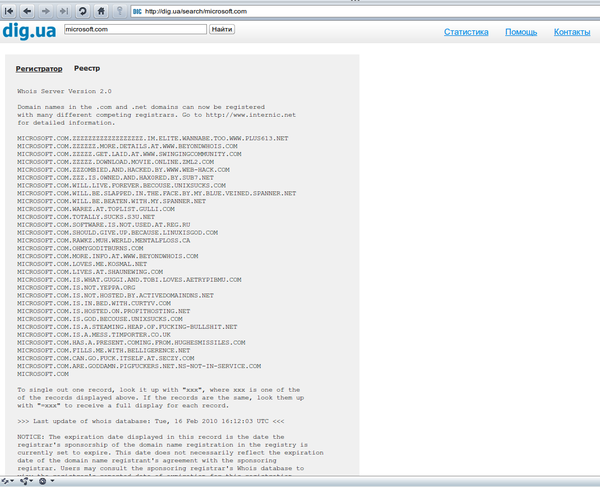The width and height of the screenshot is (600, 487).
Task: Click the DIG site badge in address bar
Action: tap(137, 11)
